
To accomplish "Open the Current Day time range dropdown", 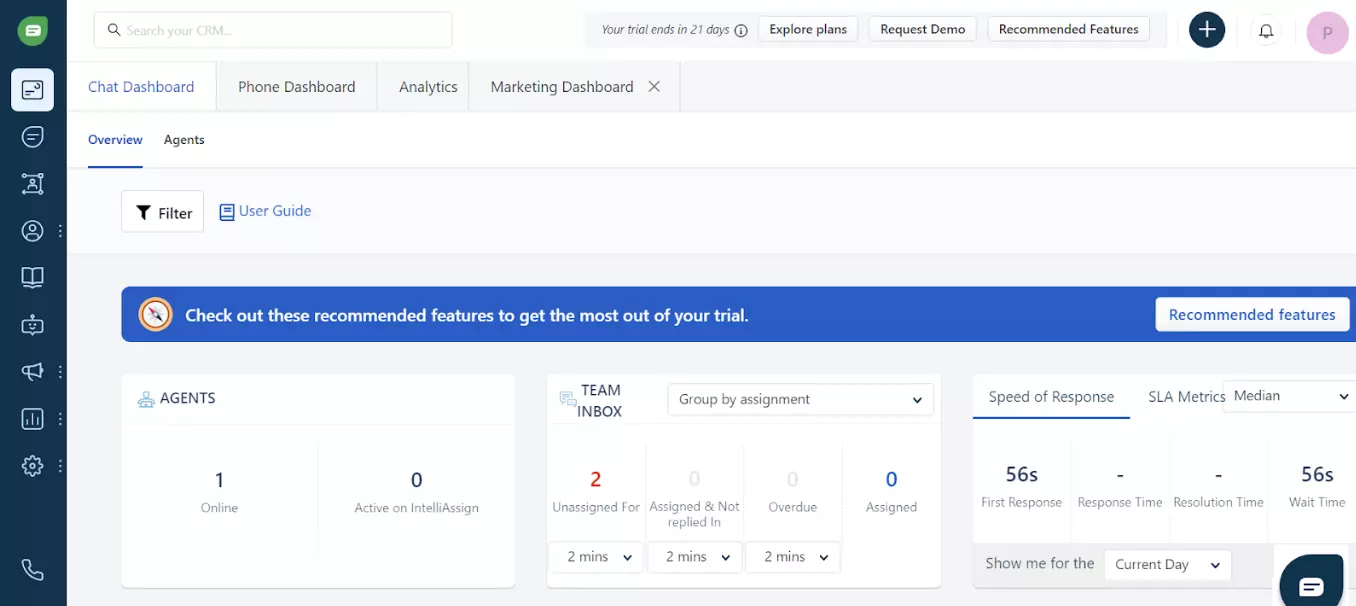I will tap(1167, 565).
